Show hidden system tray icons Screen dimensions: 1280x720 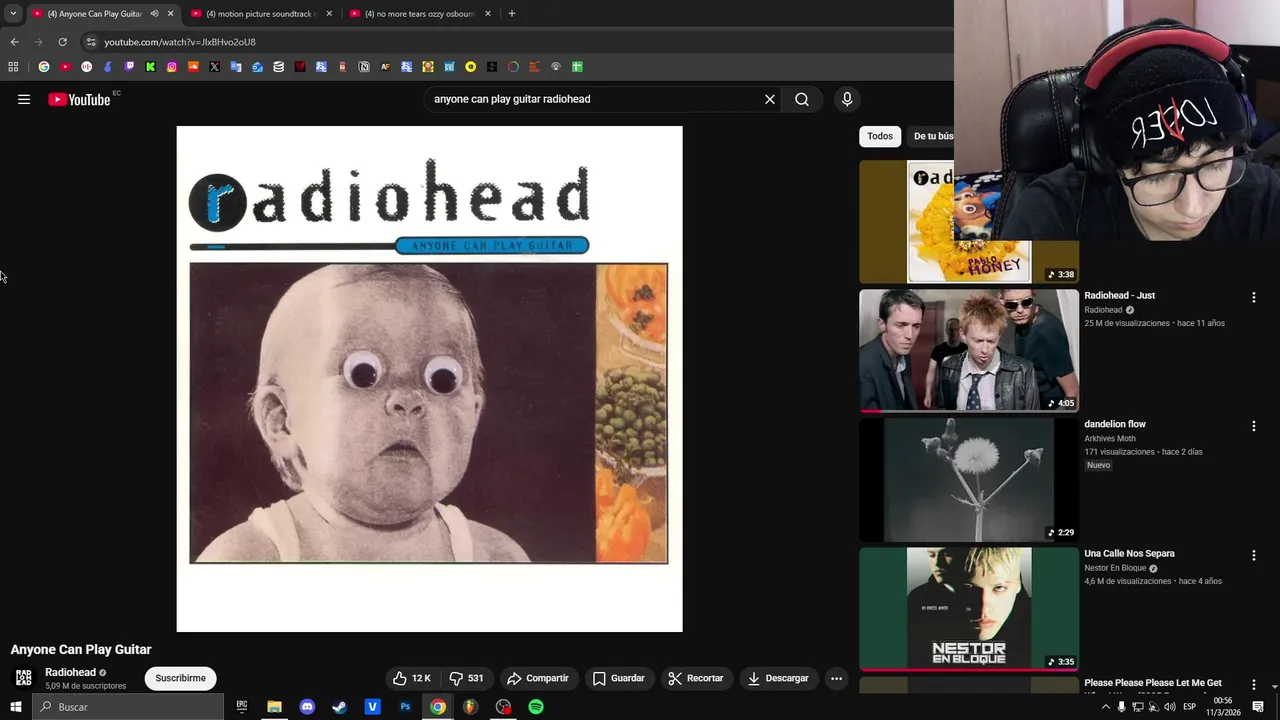pyautogui.click(x=1105, y=707)
